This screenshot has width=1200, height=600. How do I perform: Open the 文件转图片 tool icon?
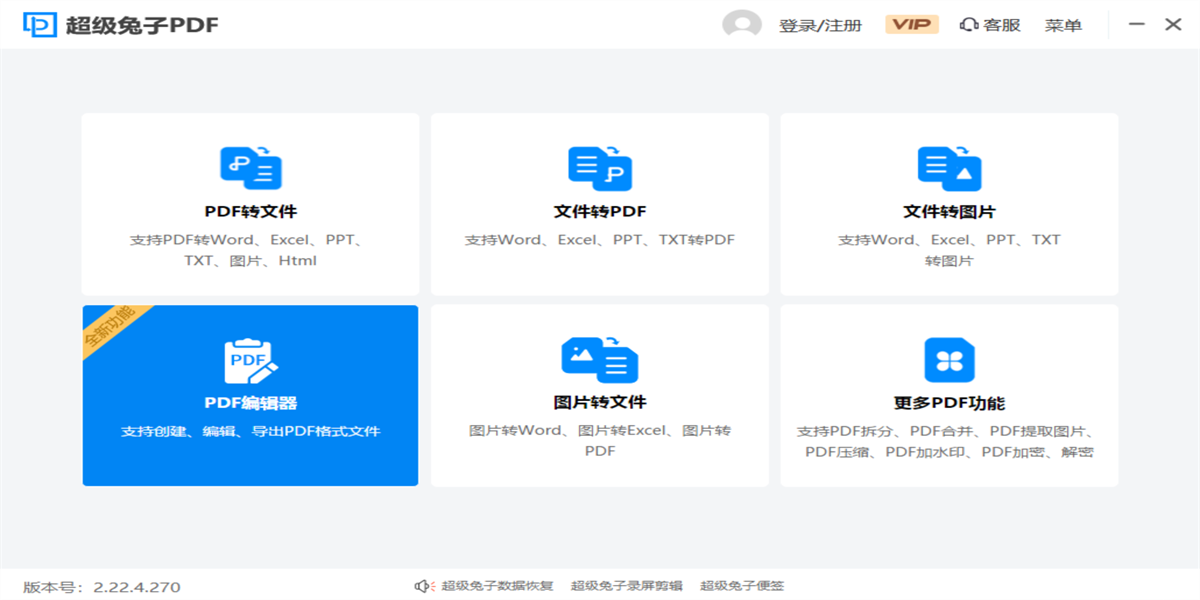click(x=948, y=167)
